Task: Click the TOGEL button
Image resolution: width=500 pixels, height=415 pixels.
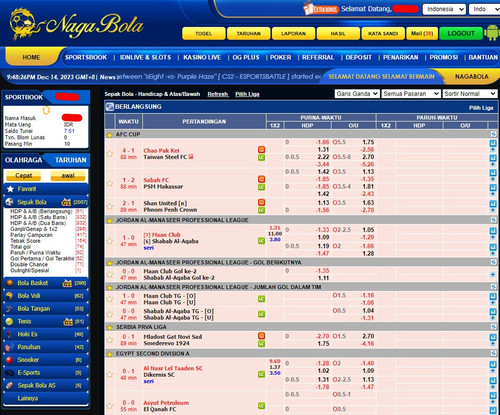Action: tap(204, 33)
